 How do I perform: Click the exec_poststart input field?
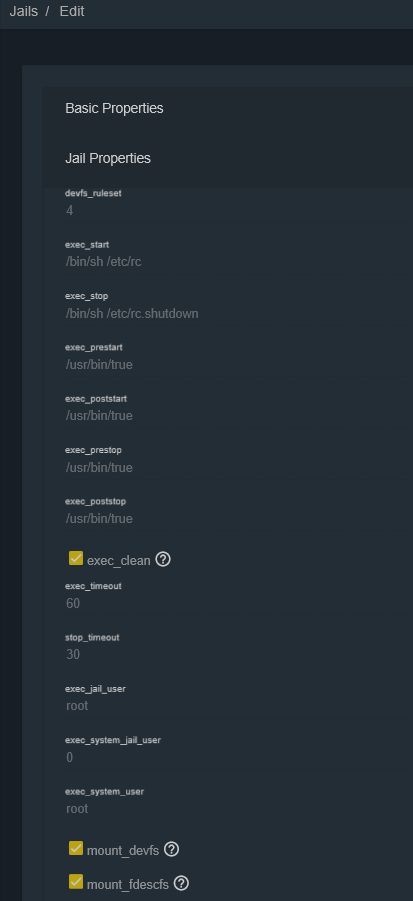(x=239, y=415)
